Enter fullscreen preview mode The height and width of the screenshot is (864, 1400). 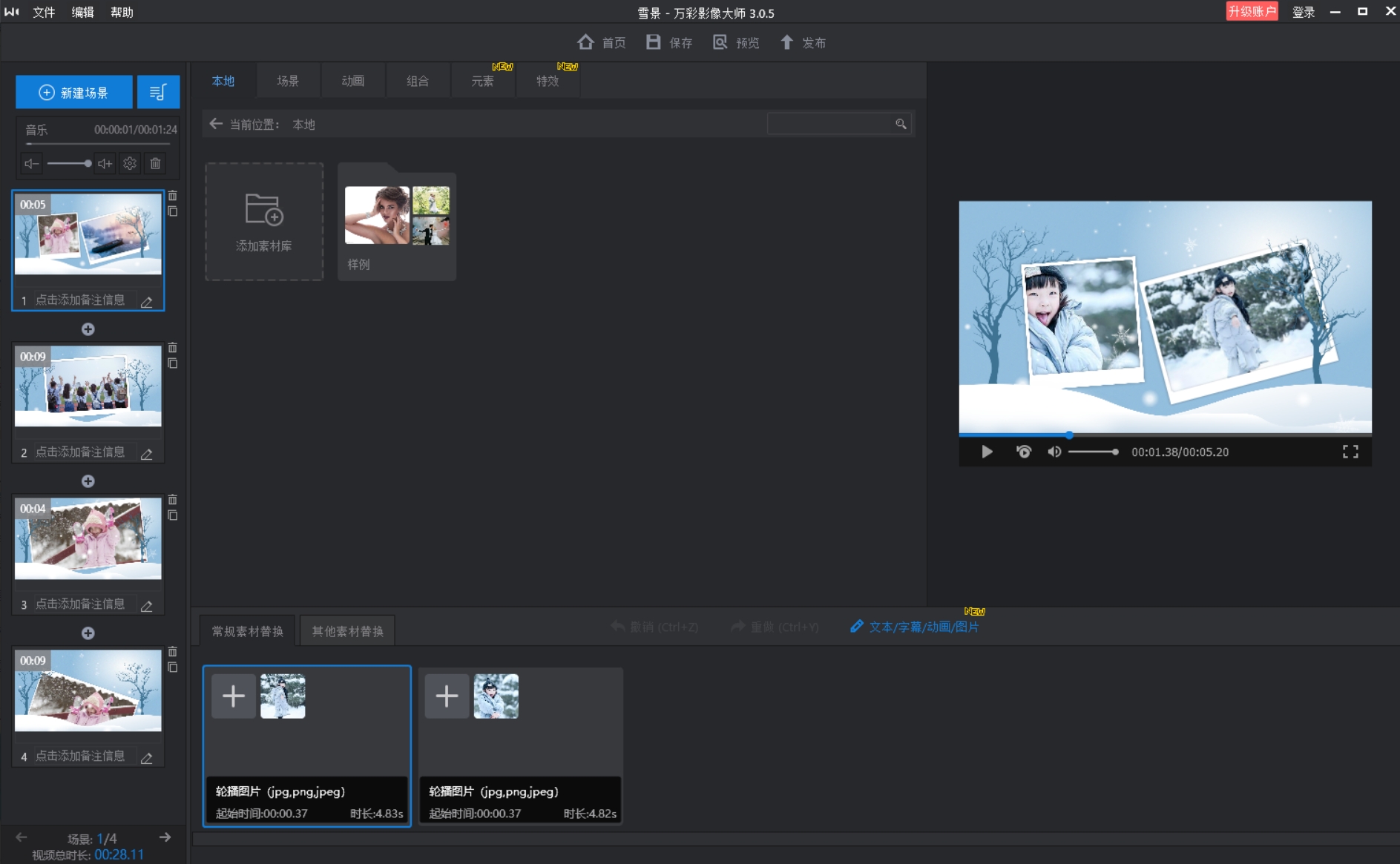point(1350,452)
